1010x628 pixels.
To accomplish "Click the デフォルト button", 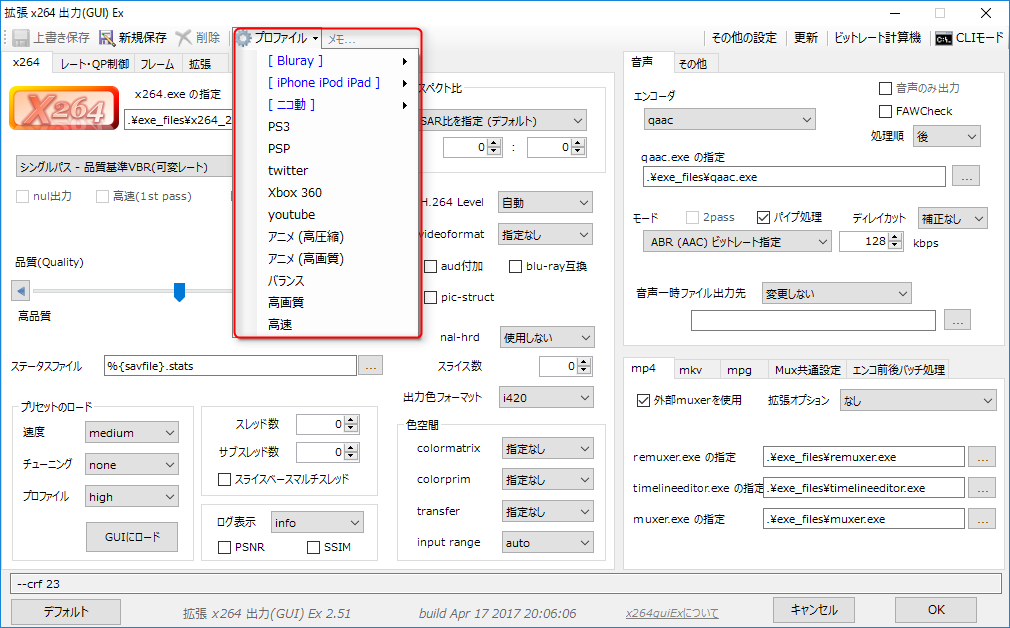I will [x=66, y=611].
